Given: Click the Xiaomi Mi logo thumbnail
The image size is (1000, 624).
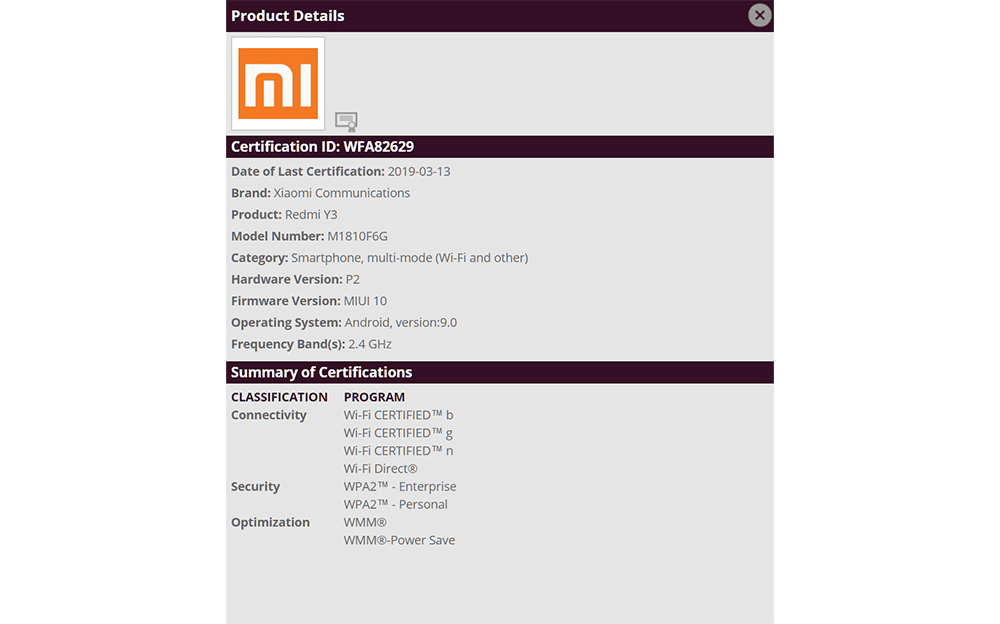Looking at the screenshot, I should [277, 83].
